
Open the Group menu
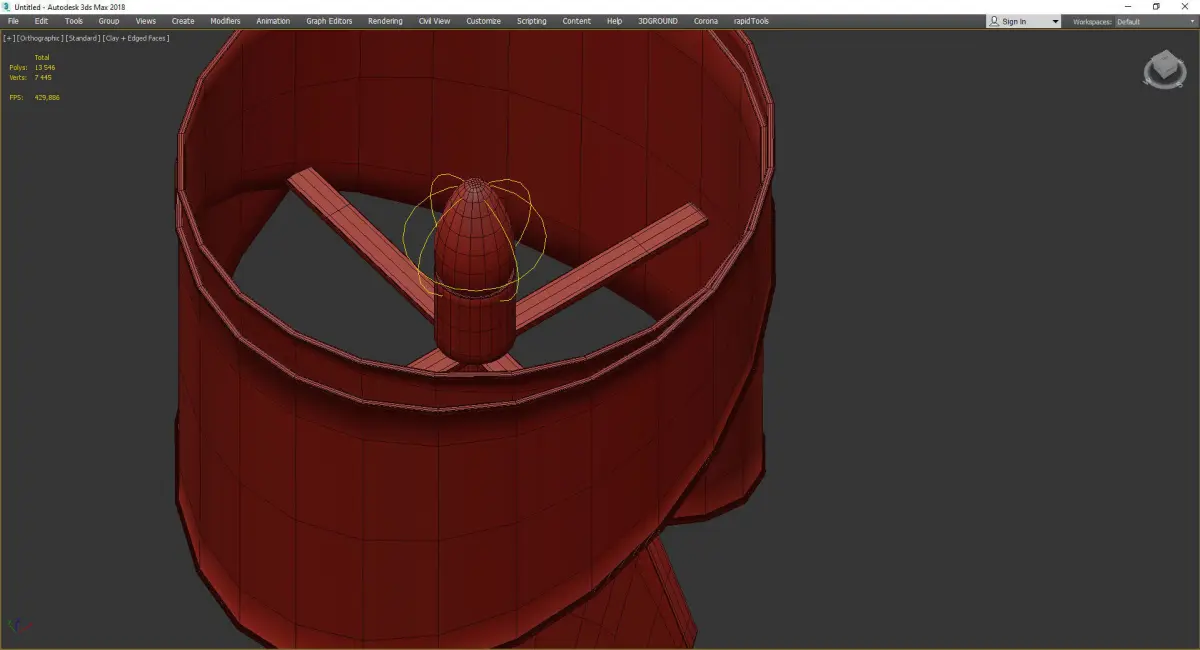coord(108,21)
